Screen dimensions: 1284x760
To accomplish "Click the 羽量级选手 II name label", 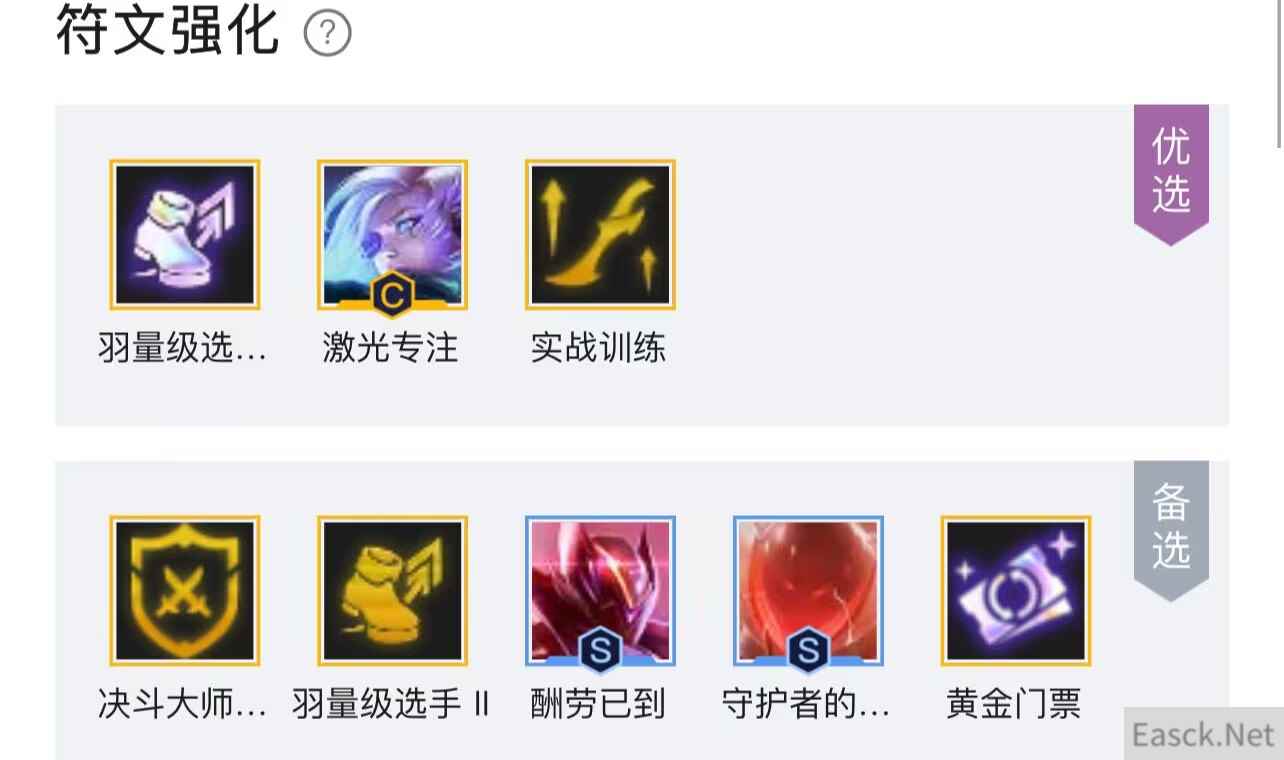I will pos(391,704).
